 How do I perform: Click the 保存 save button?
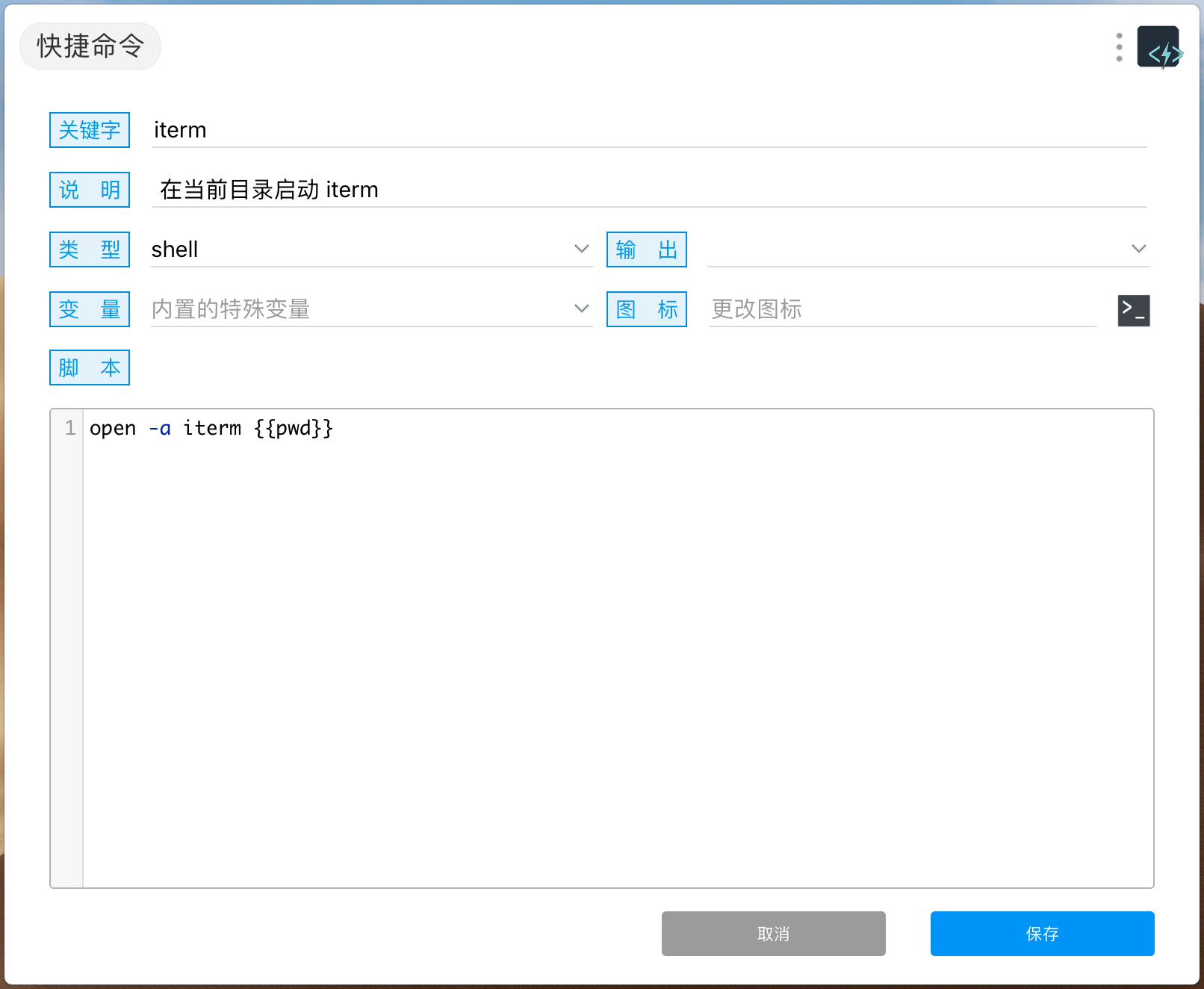[x=1043, y=934]
